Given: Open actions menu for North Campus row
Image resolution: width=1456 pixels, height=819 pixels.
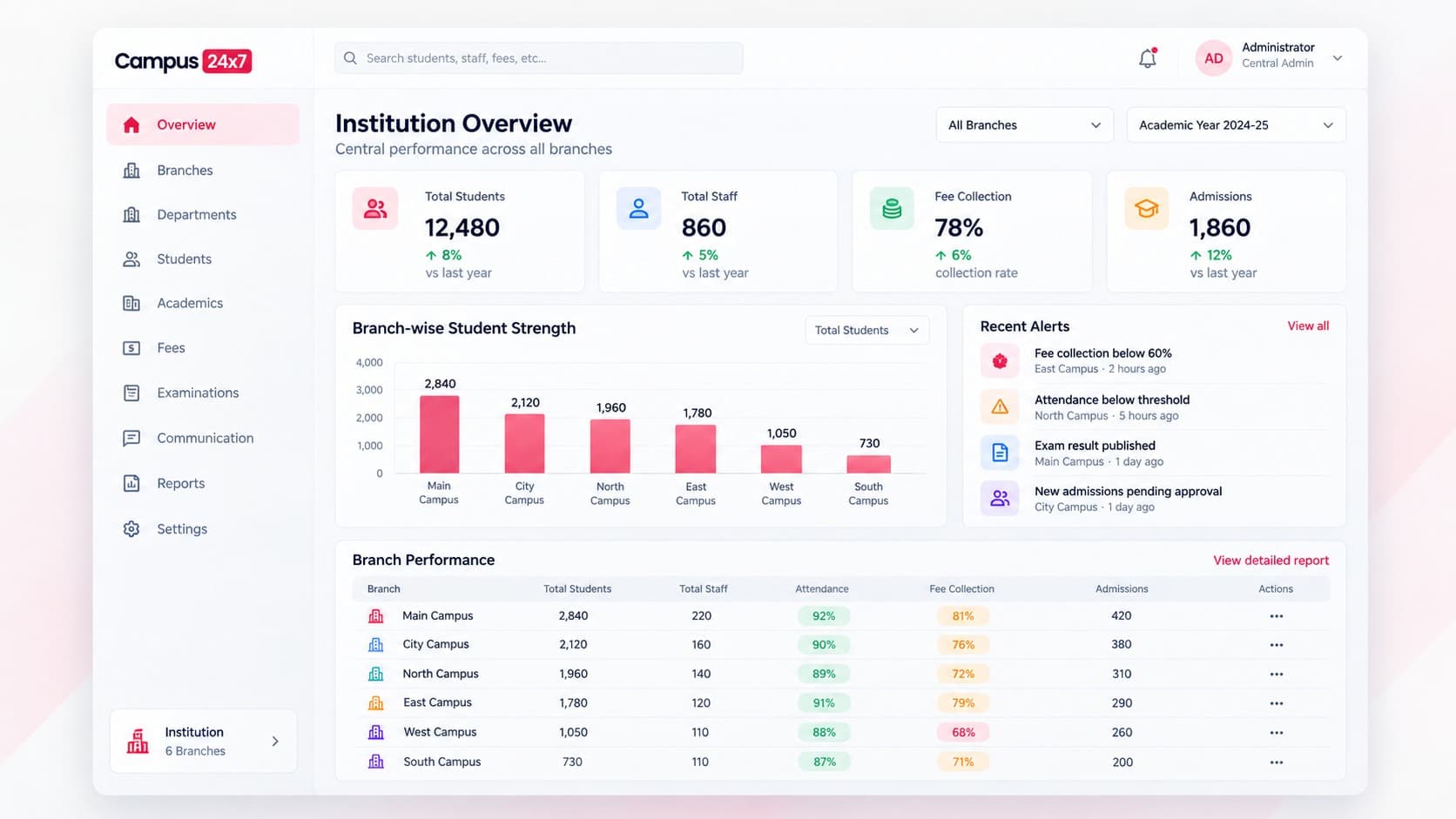Looking at the screenshot, I should (x=1277, y=675).
